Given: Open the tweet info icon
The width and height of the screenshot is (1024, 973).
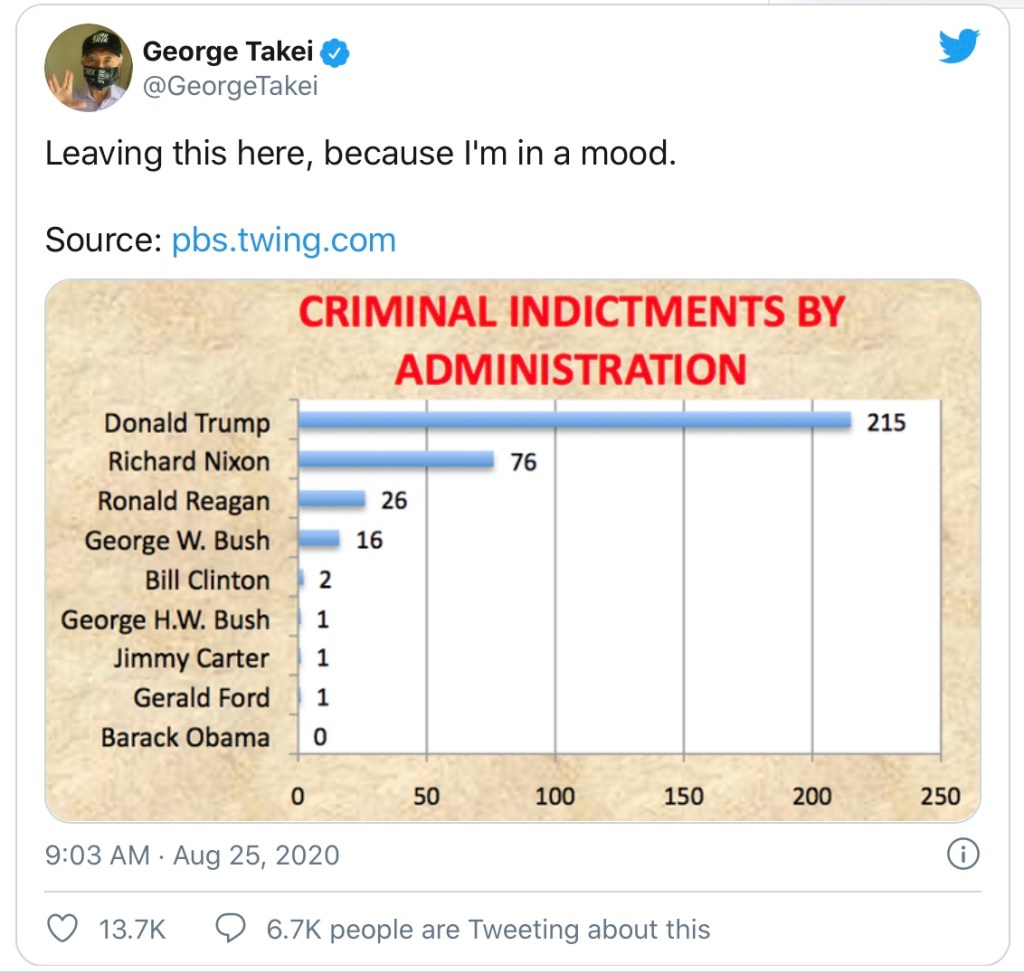Looking at the screenshot, I should pyautogui.click(x=961, y=855).
